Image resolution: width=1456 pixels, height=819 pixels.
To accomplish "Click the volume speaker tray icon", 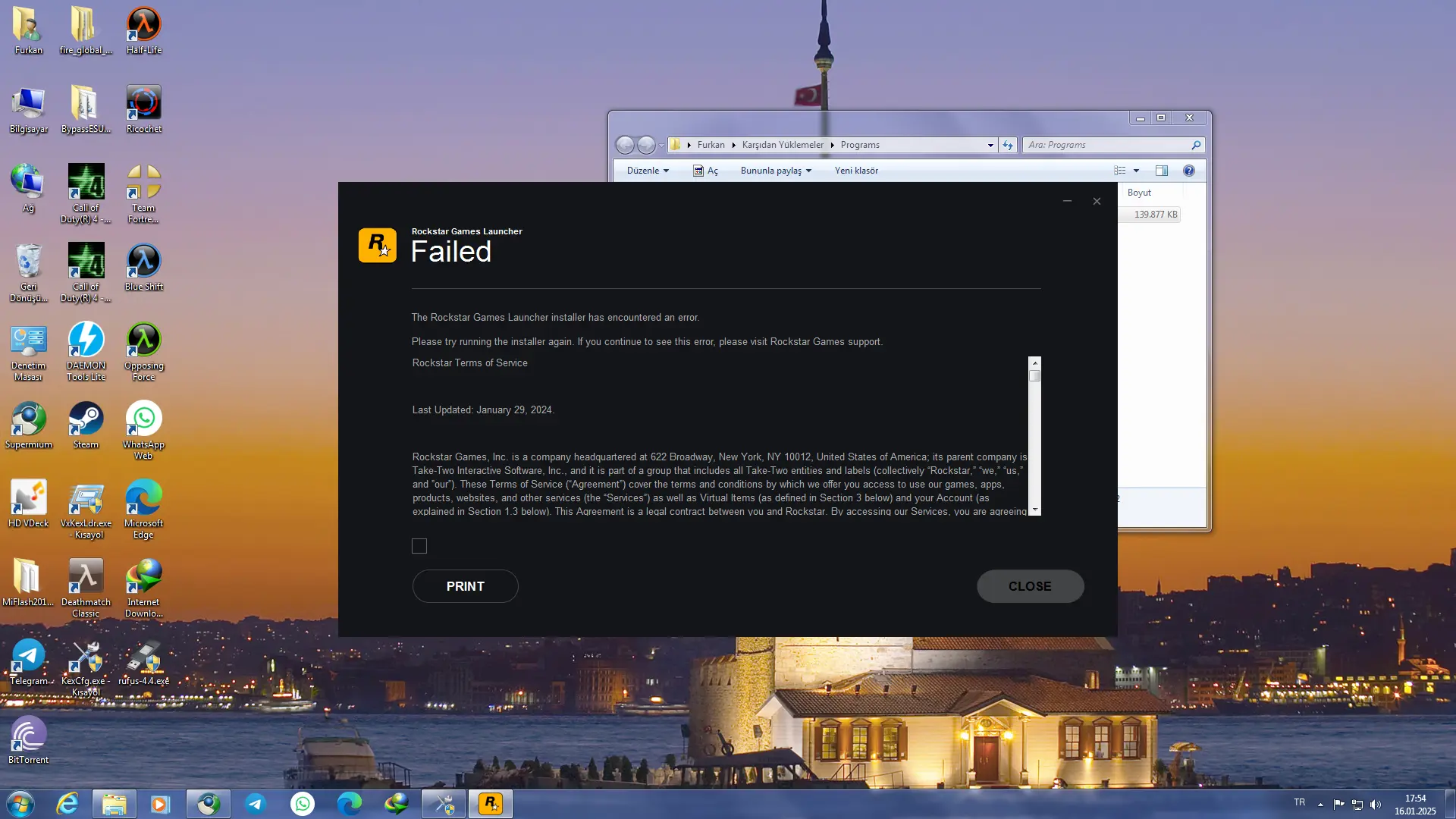I will (x=1376, y=804).
